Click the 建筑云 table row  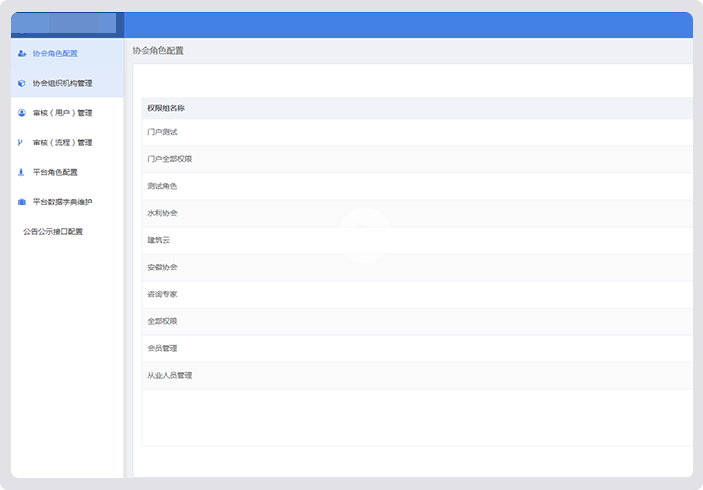[159, 241]
